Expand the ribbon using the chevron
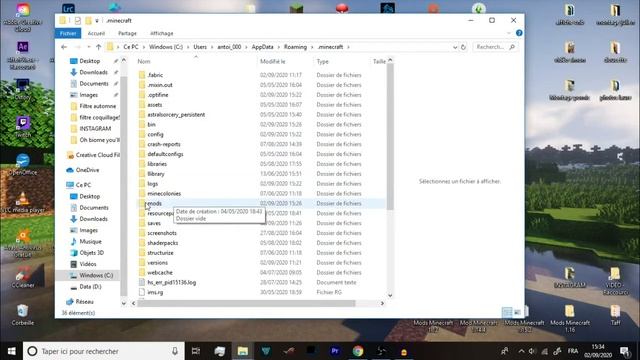The height and width of the screenshot is (360, 640). (509, 33)
